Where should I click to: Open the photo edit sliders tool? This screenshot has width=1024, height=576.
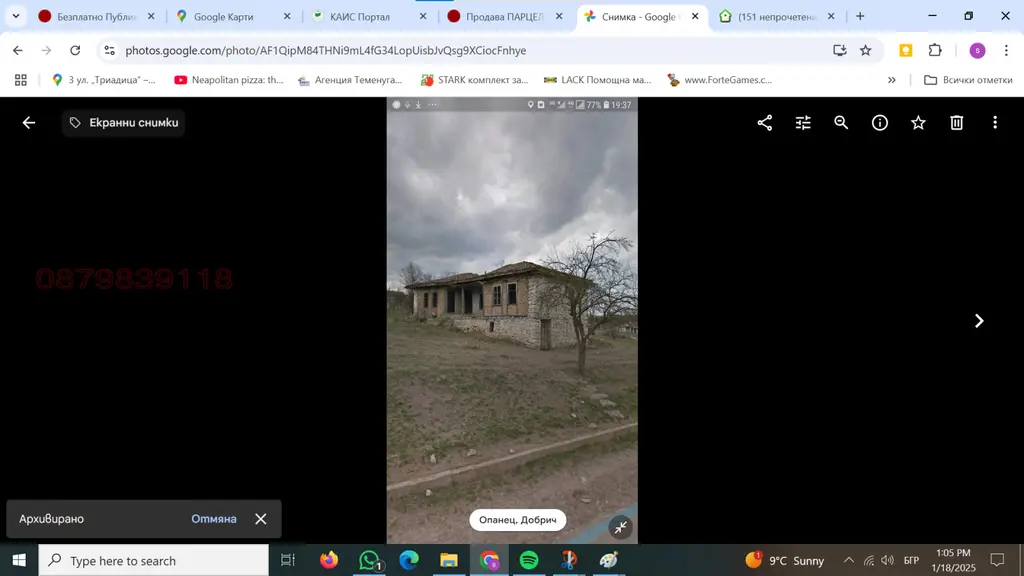click(803, 123)
